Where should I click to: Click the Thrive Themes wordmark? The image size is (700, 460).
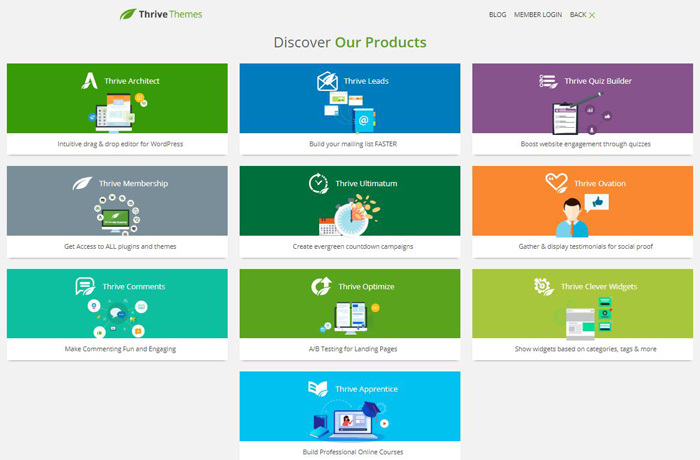point(170,14)
